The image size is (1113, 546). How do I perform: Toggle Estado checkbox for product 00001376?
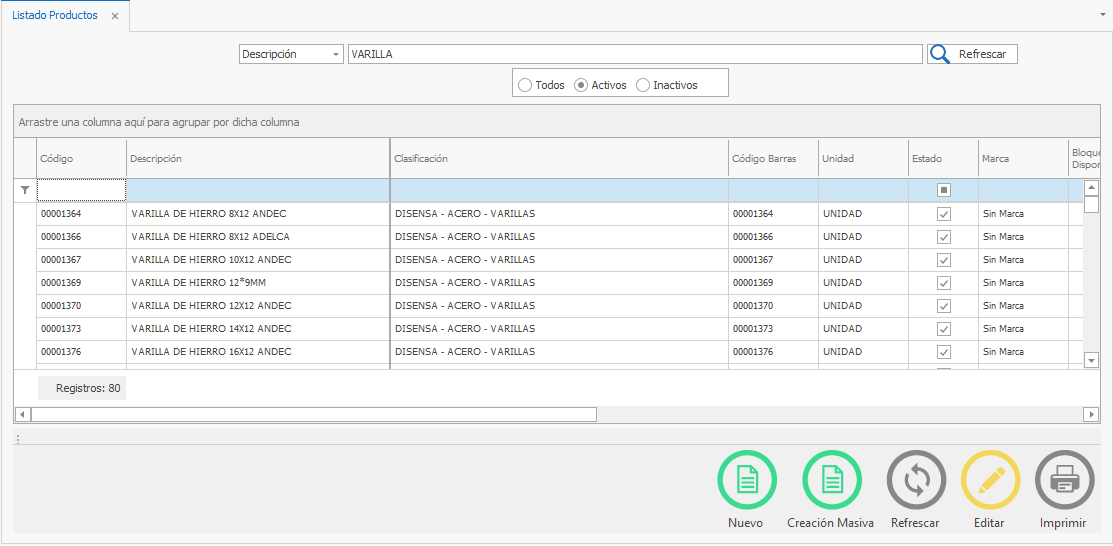coord(943,351)
